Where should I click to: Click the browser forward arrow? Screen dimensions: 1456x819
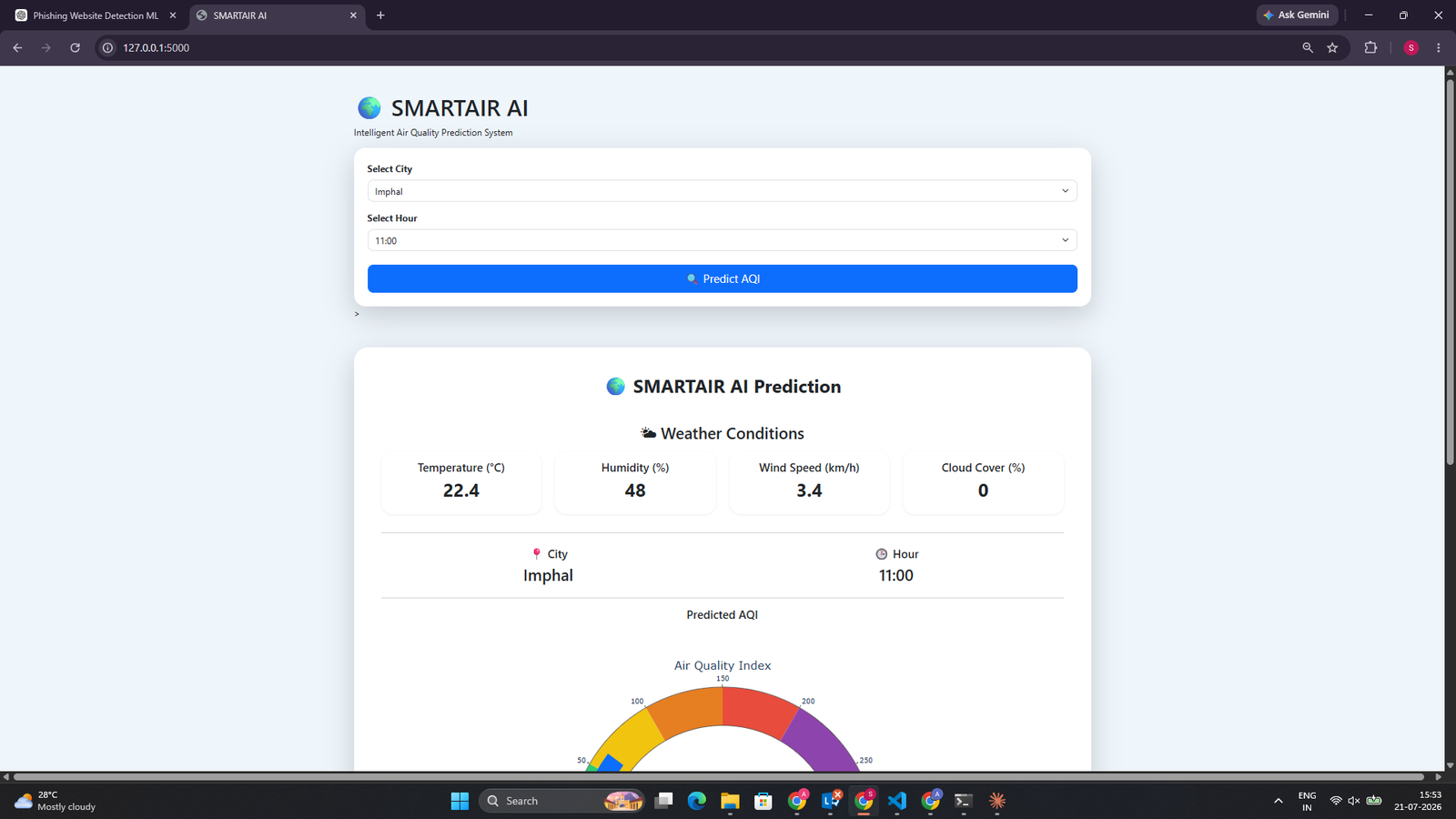[46, 47]
